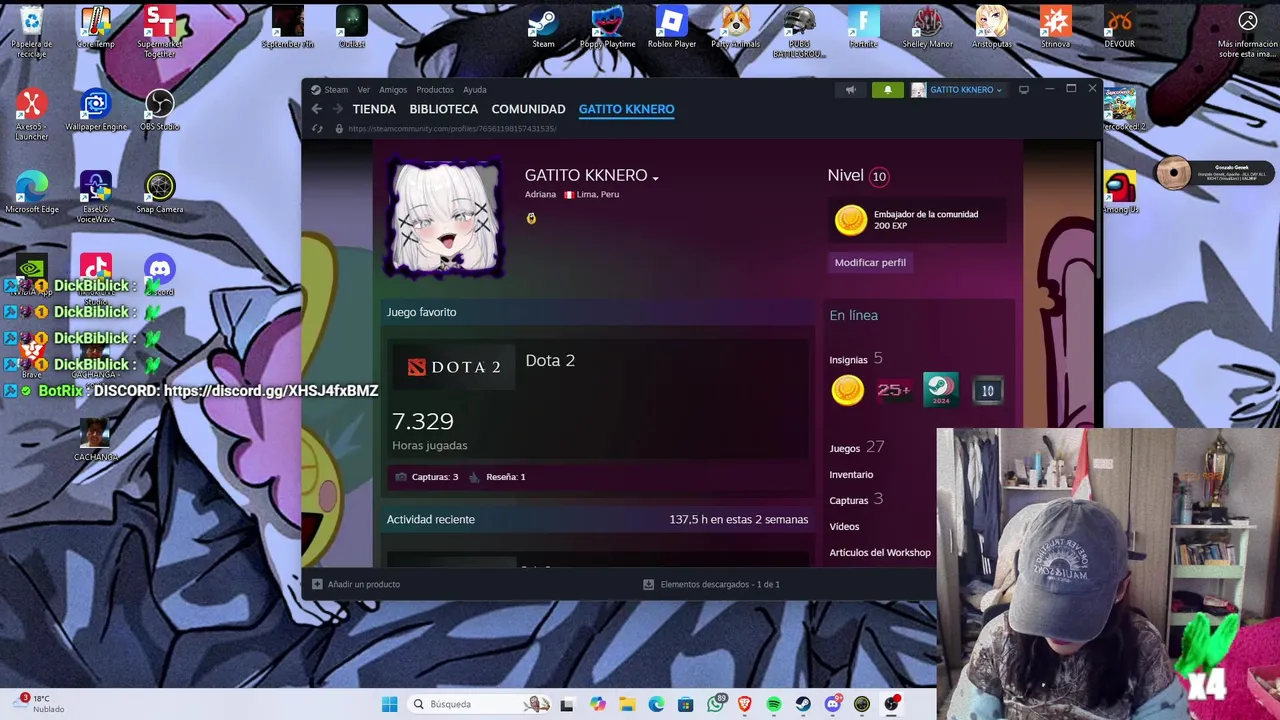Image resolution: width=1280 pixels, height=720 pixels.
Task: Open Supermarket Together desktop icon
Action: [x=160, y=32]
